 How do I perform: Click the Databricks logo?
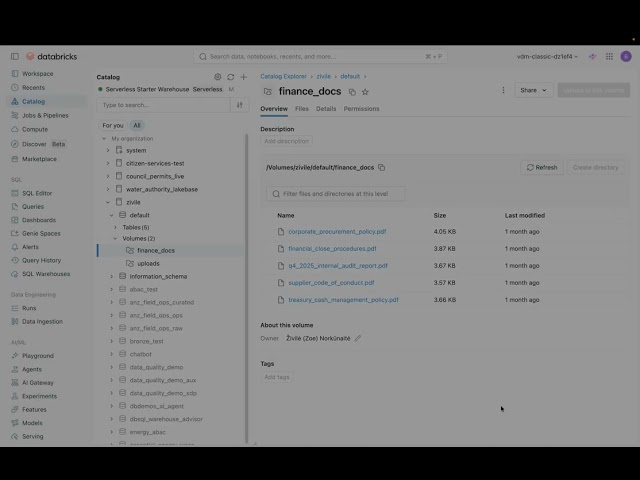tap(52, 56)
